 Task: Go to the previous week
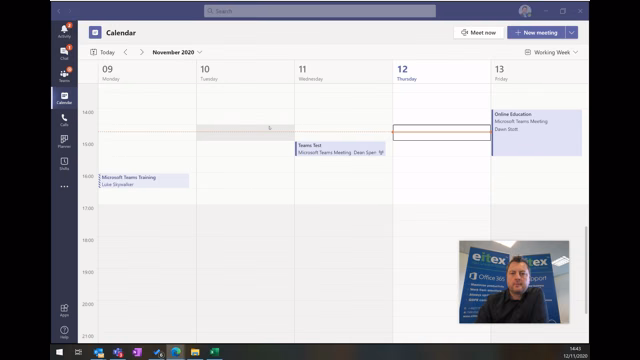coord(126,52)
